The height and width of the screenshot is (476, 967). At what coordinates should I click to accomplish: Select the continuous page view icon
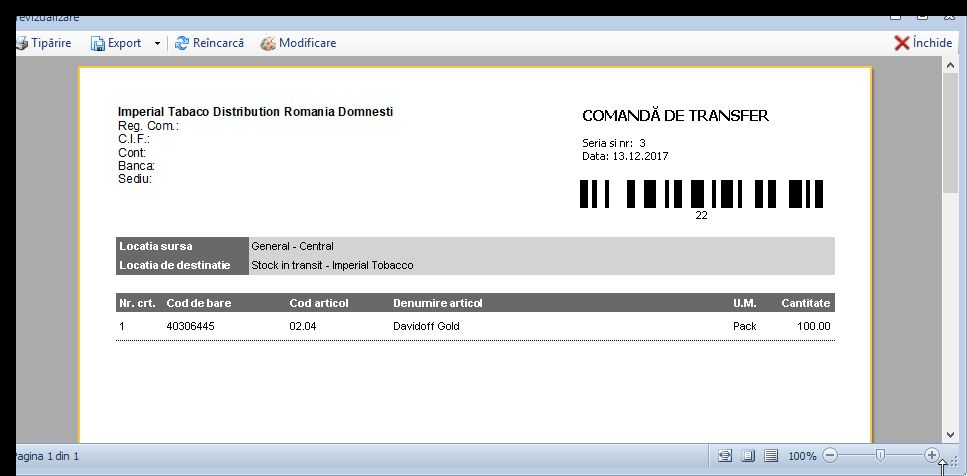770,456
